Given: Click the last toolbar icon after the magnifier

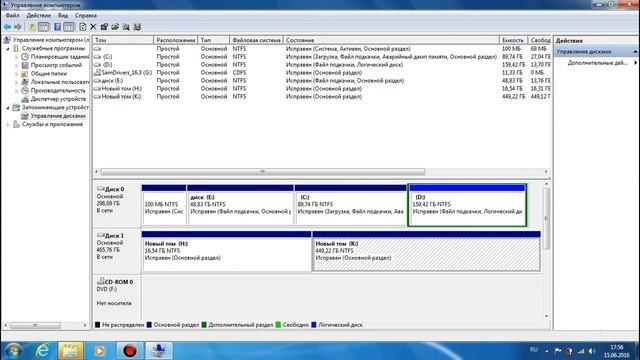Looking at the screenshot, I should tap(137, 27).
